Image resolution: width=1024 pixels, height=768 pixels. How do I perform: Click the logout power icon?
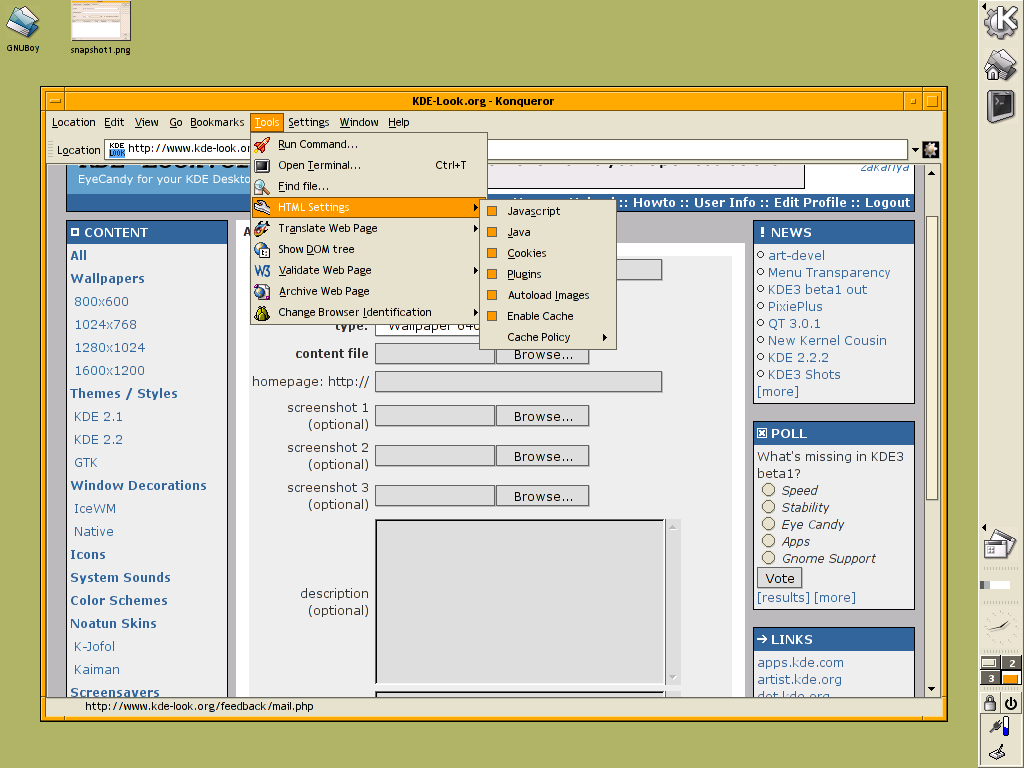click(x=1011, y=703)
